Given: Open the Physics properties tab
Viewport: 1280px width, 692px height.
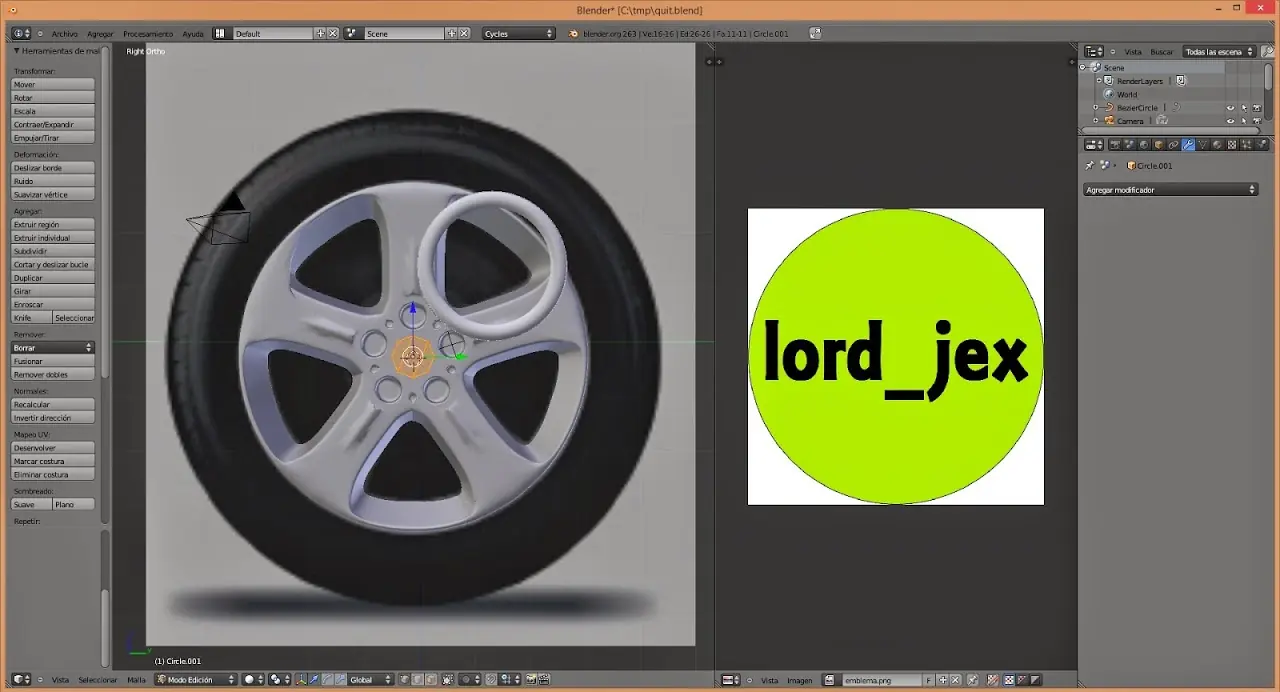Looking at the screenshot, I should [1261, 144].
